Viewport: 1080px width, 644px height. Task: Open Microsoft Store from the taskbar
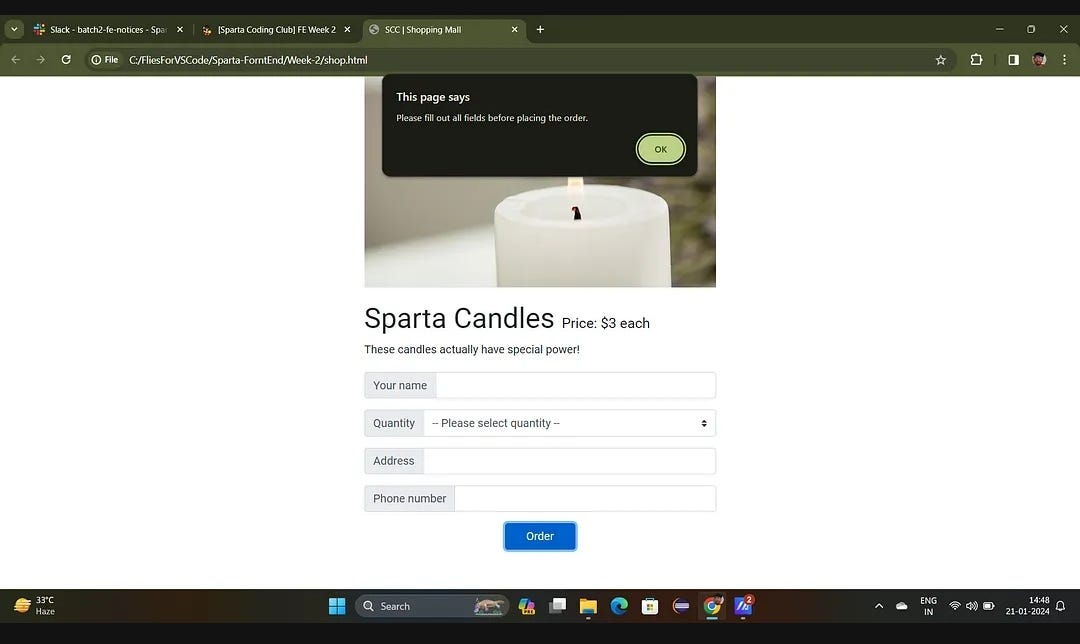(650, 606)
